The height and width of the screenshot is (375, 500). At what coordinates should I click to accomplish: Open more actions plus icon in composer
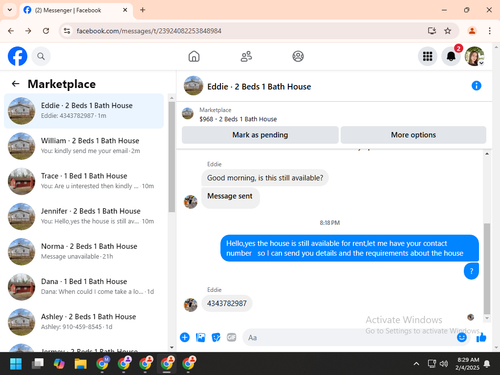point(185,337)
